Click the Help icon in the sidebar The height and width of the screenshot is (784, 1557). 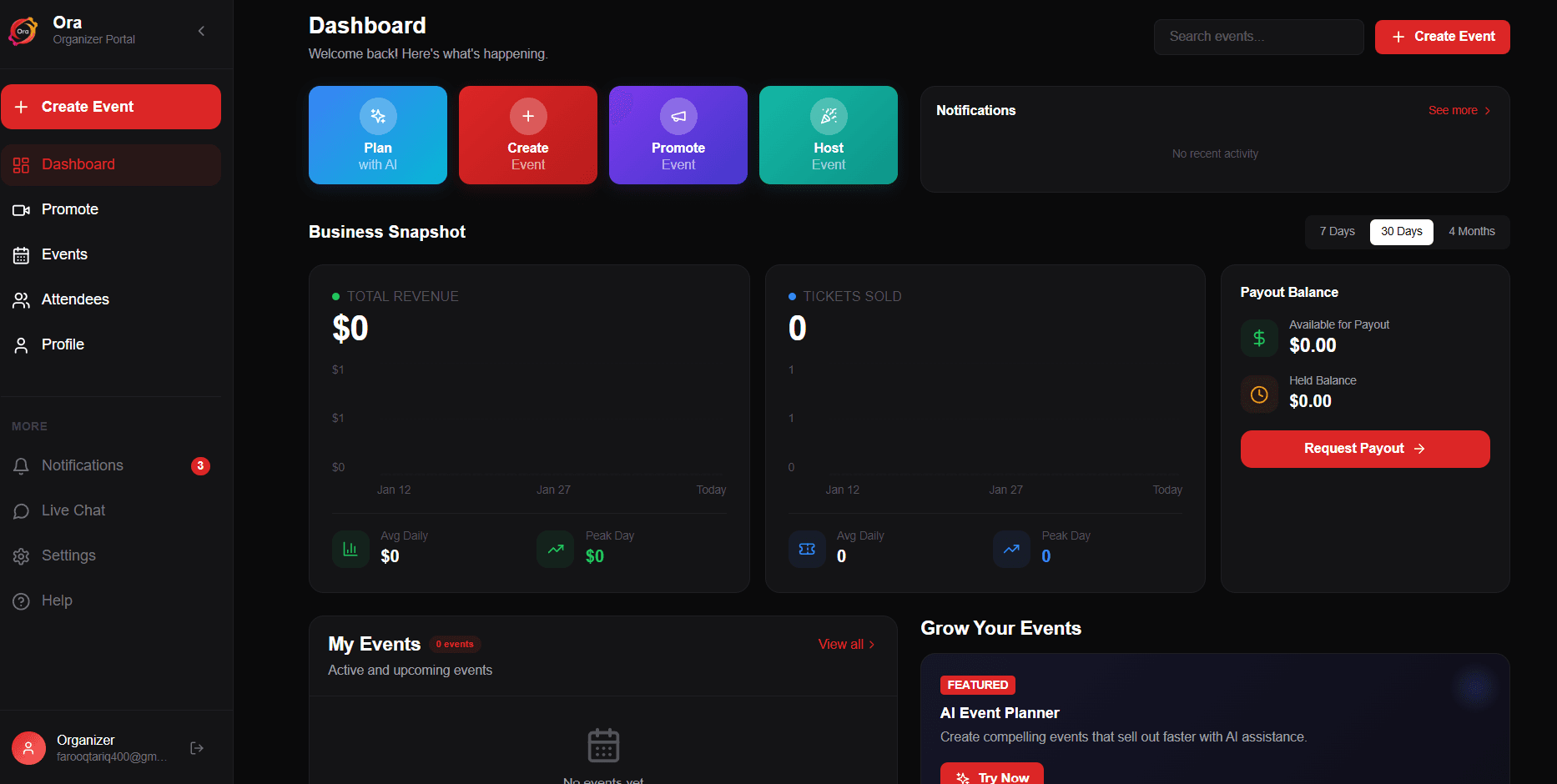21,601
